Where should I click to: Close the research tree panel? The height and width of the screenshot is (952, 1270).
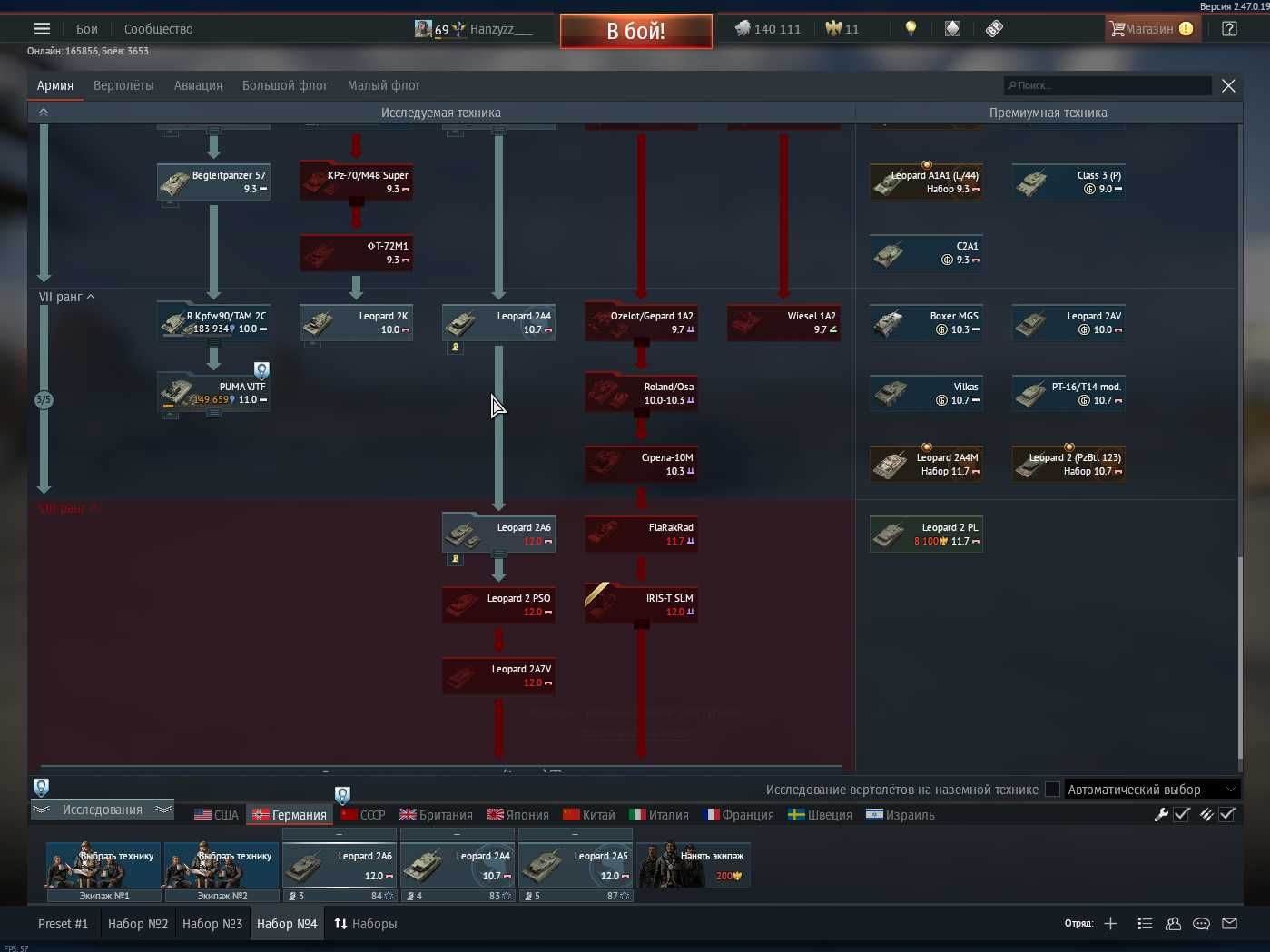(x=1228, y=85)
